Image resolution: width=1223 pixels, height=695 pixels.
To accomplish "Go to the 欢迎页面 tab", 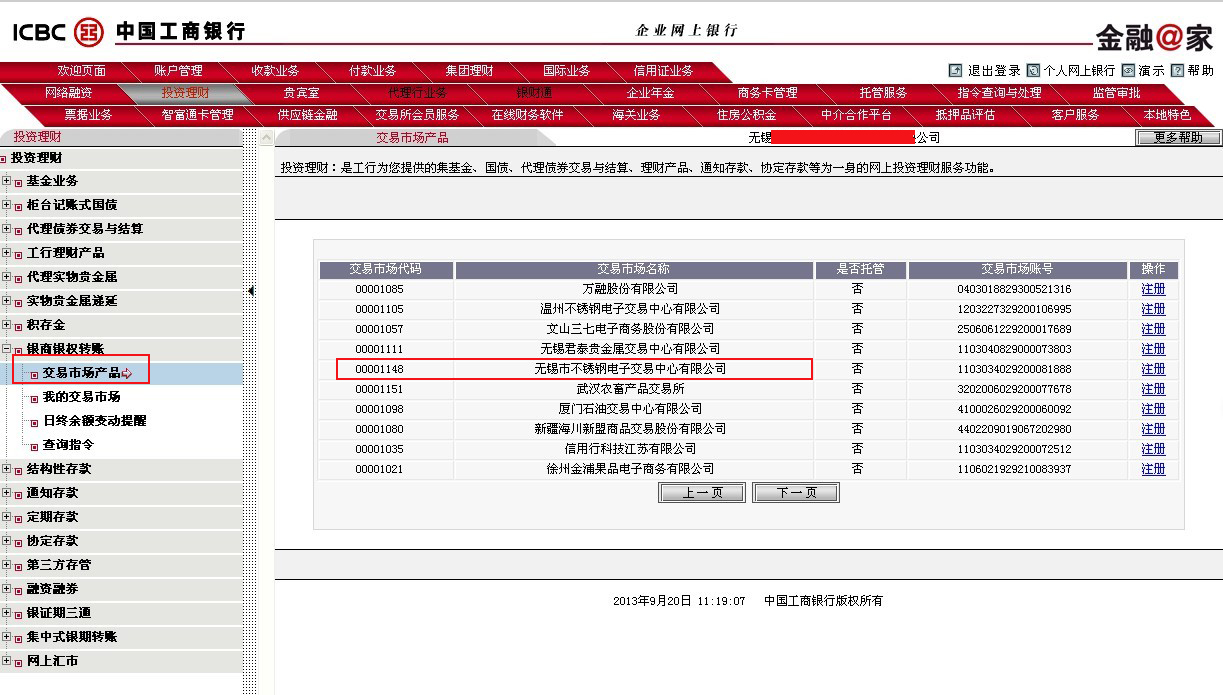I will [x=82, y=71].
